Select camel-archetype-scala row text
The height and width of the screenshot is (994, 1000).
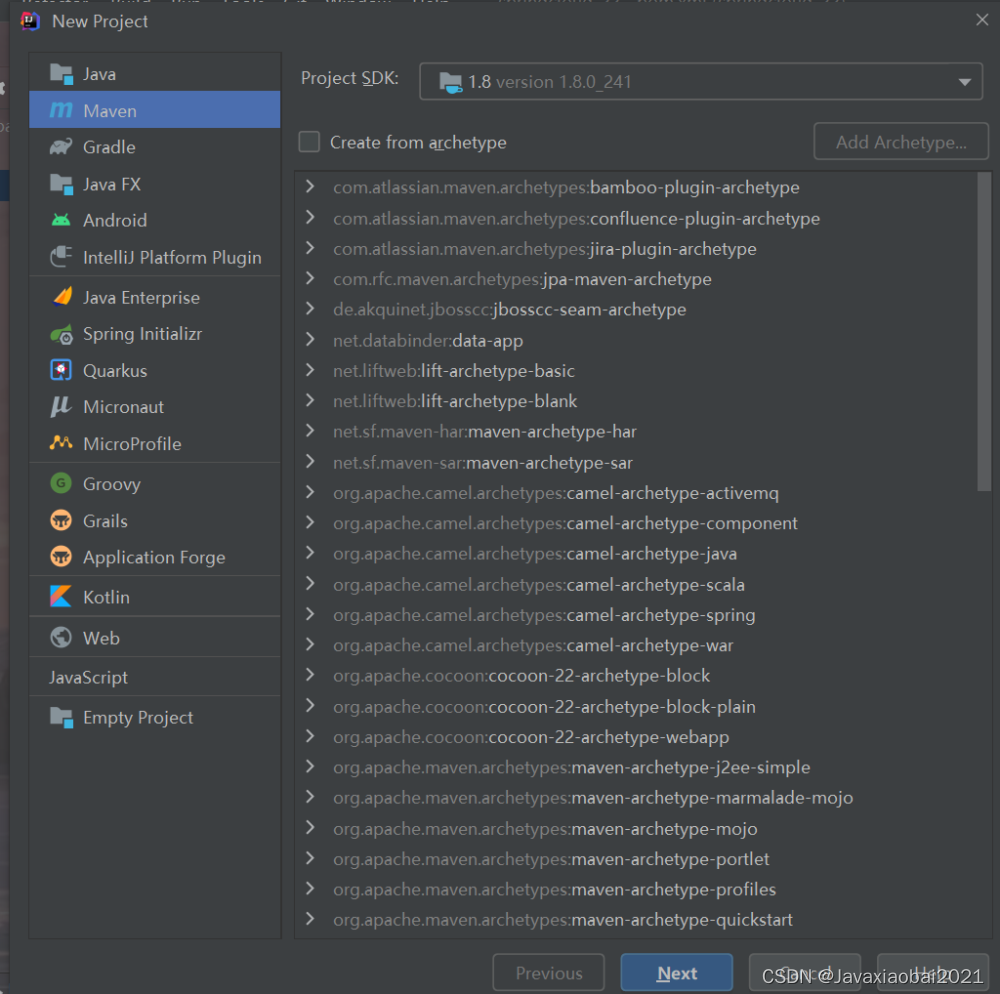[x=539, y=585]
